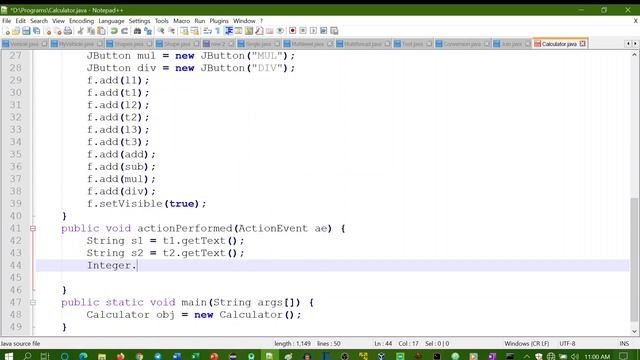This screenshot has width=640, height=360.
Task: Click the Replace toolbar icon
Action: (148, 31)
